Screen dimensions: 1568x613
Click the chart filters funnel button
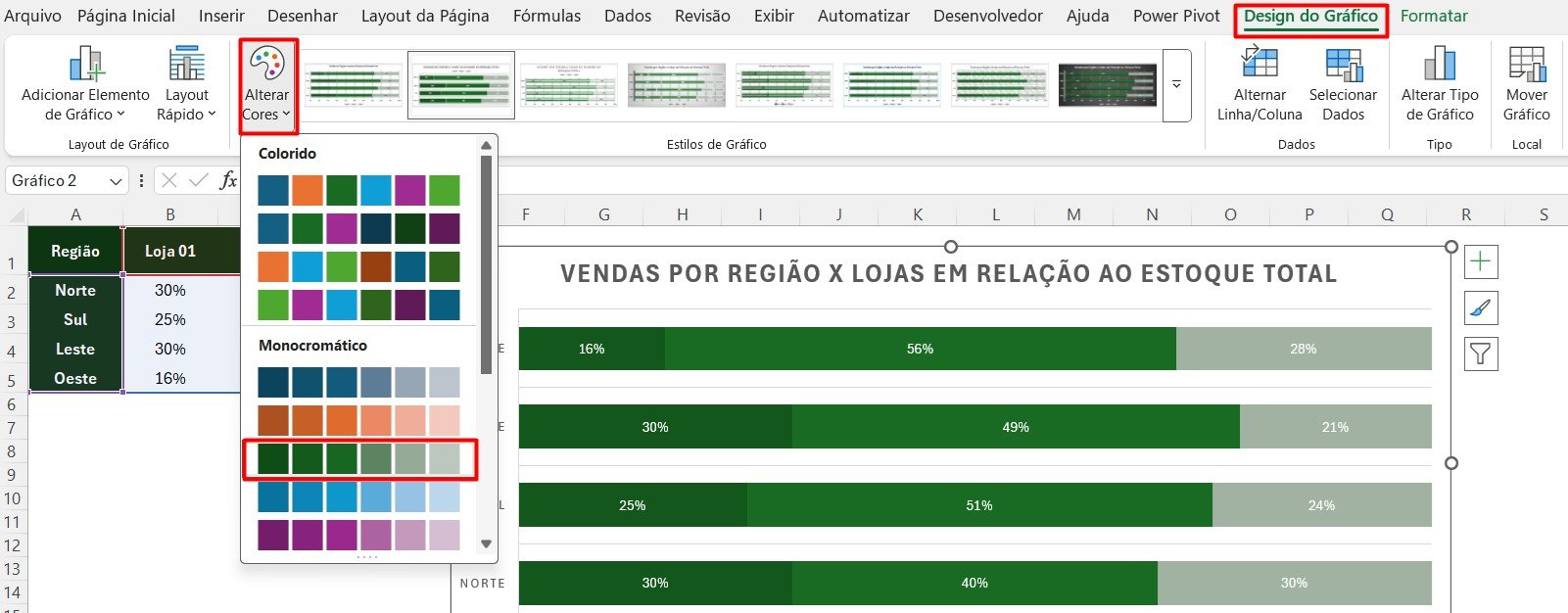[1481, 354]
